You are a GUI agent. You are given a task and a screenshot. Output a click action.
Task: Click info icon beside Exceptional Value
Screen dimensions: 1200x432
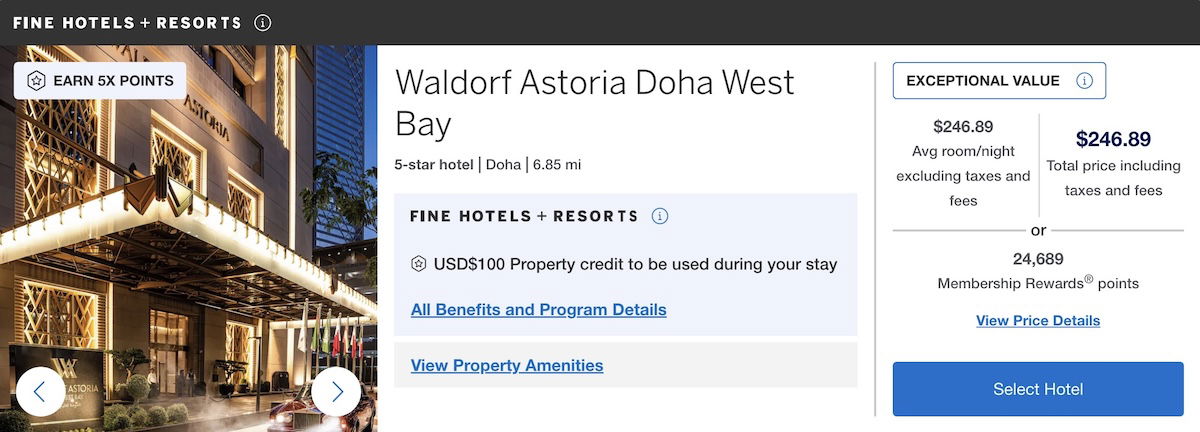click(x=1084, y=81)
